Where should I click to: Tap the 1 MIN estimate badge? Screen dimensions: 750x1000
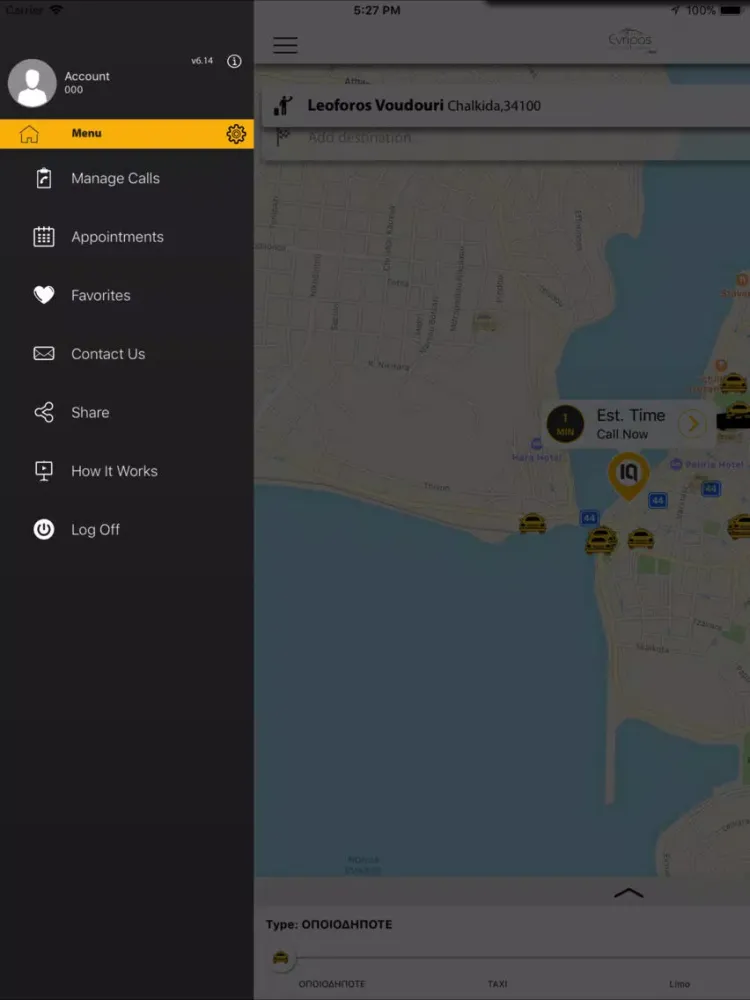coord(565,424)
